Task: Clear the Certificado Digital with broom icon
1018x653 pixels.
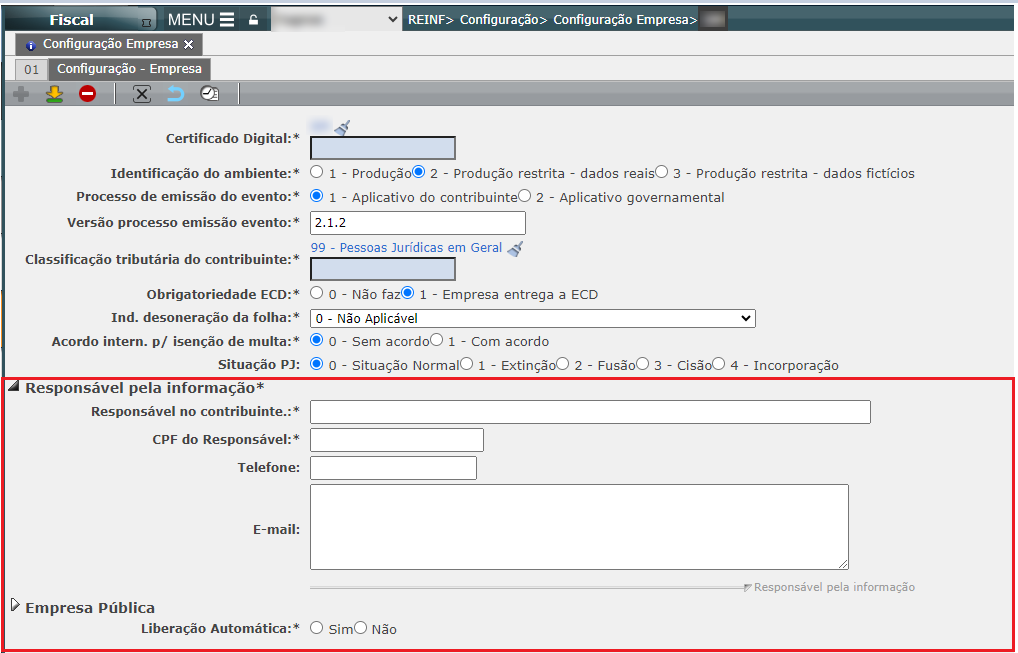Action: pos(342,127)
